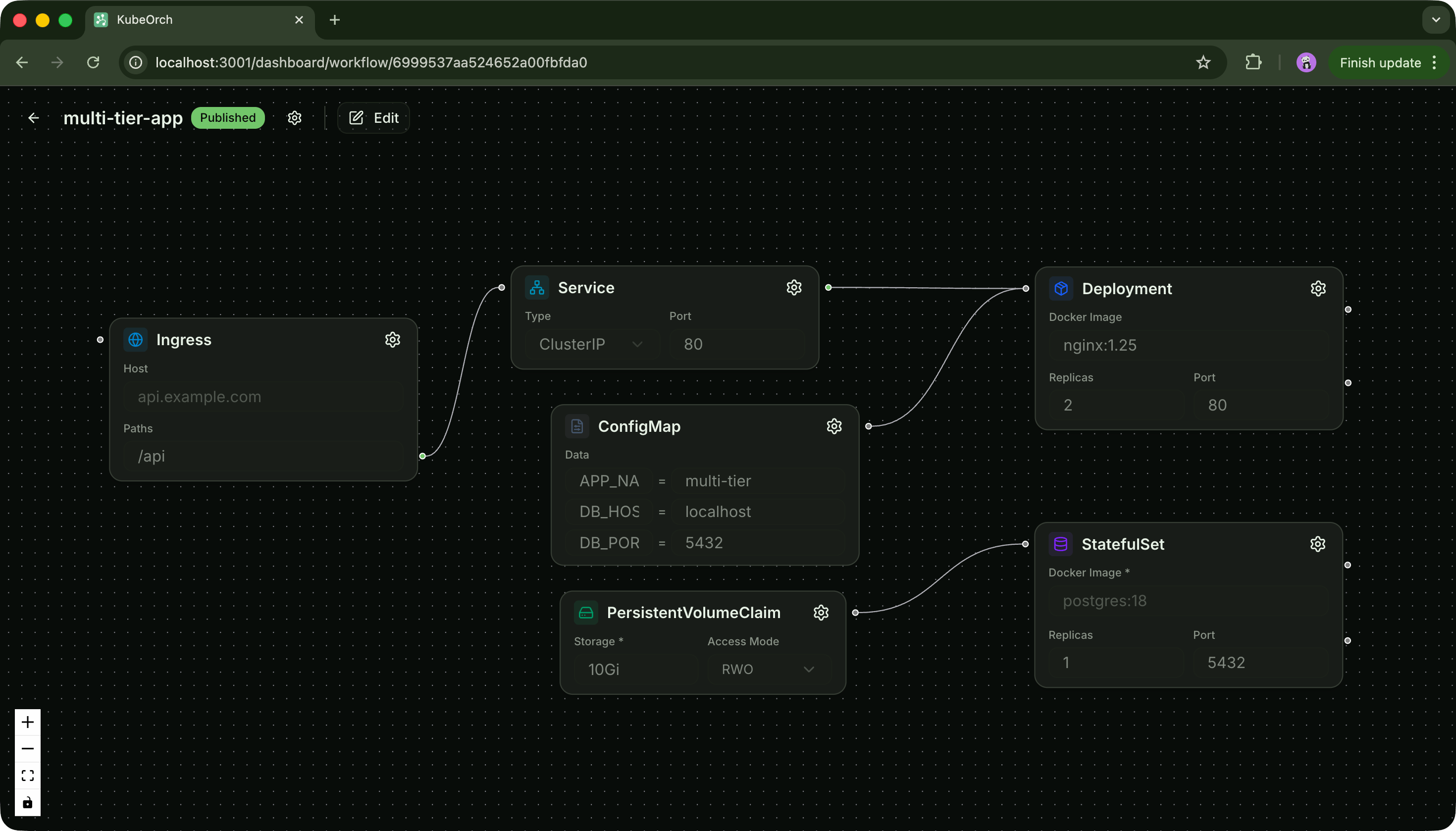This screenshot has height=831, width=1456.
Task: Open settings for the Deployment node
Action: (1318, 288)
